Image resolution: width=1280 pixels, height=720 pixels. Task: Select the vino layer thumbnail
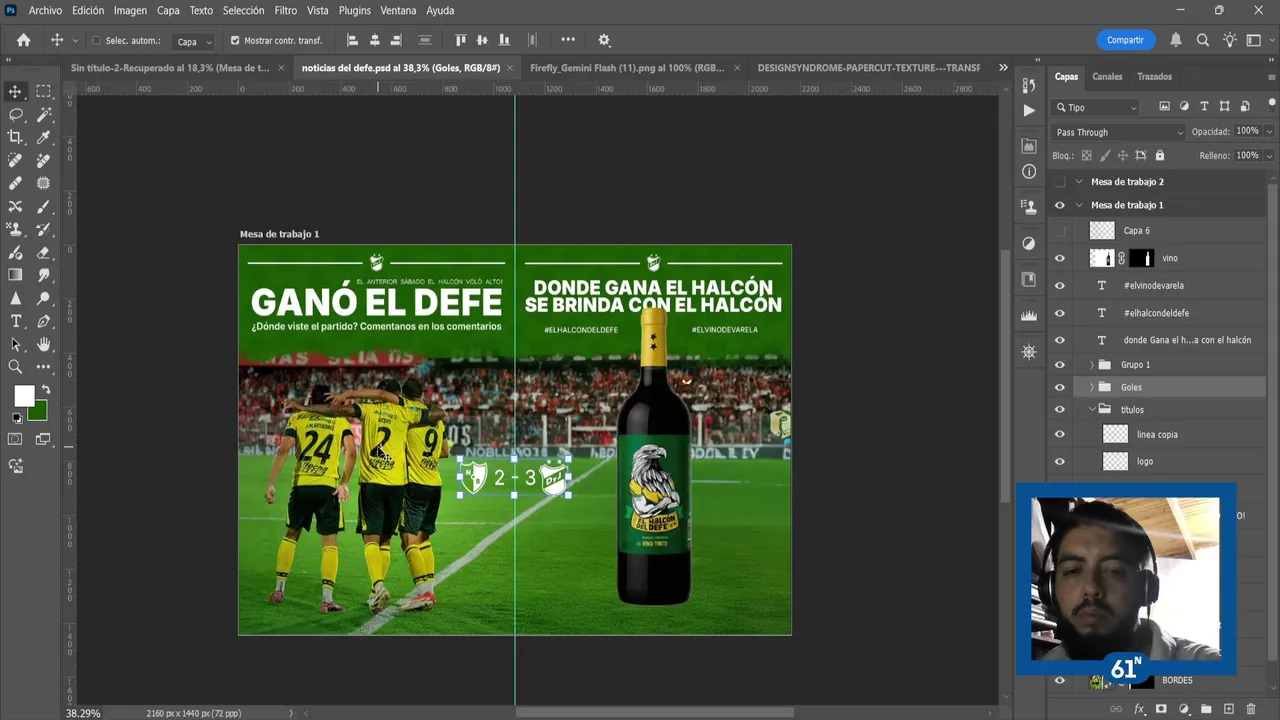coord(1101,258)
